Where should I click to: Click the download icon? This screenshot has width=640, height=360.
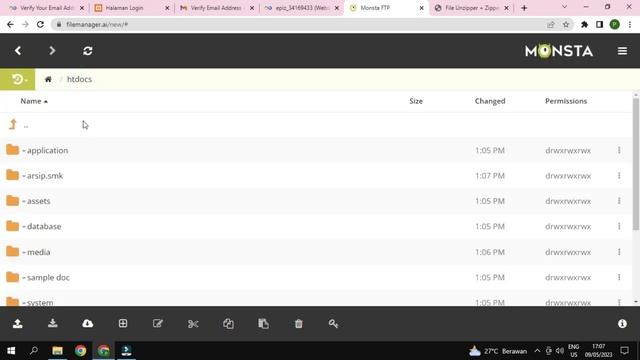click(53, 324)
